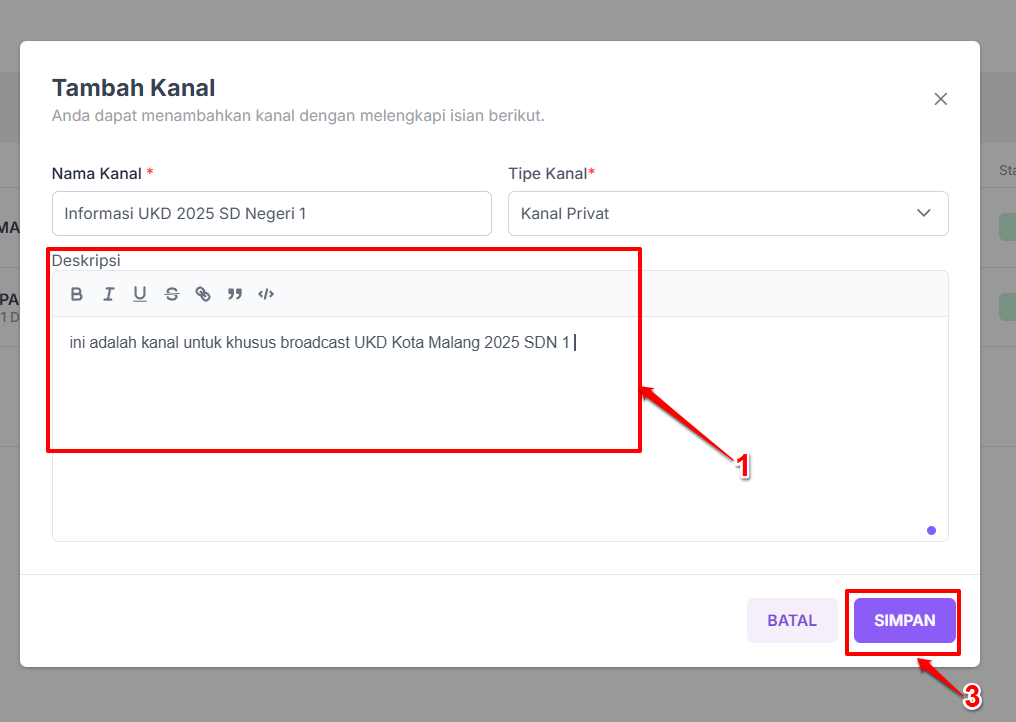Click the Nama Kanal label

pyautogui.click(x=97, y=174)
